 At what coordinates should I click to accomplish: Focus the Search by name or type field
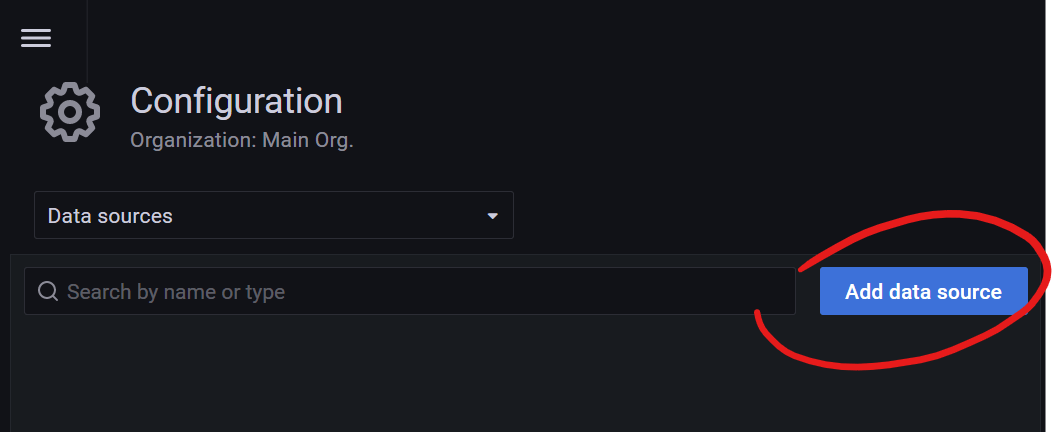pos(410,291)
